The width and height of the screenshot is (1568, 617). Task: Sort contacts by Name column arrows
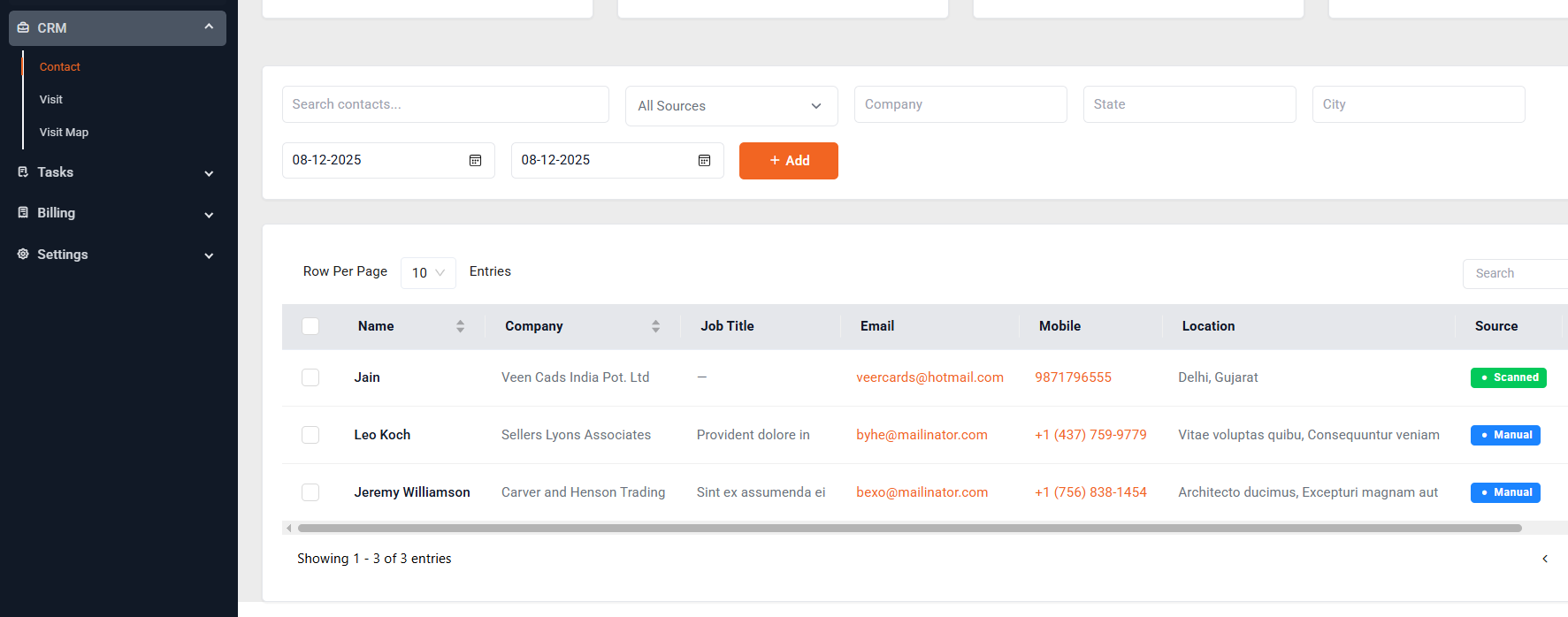(x=460, y=326)
